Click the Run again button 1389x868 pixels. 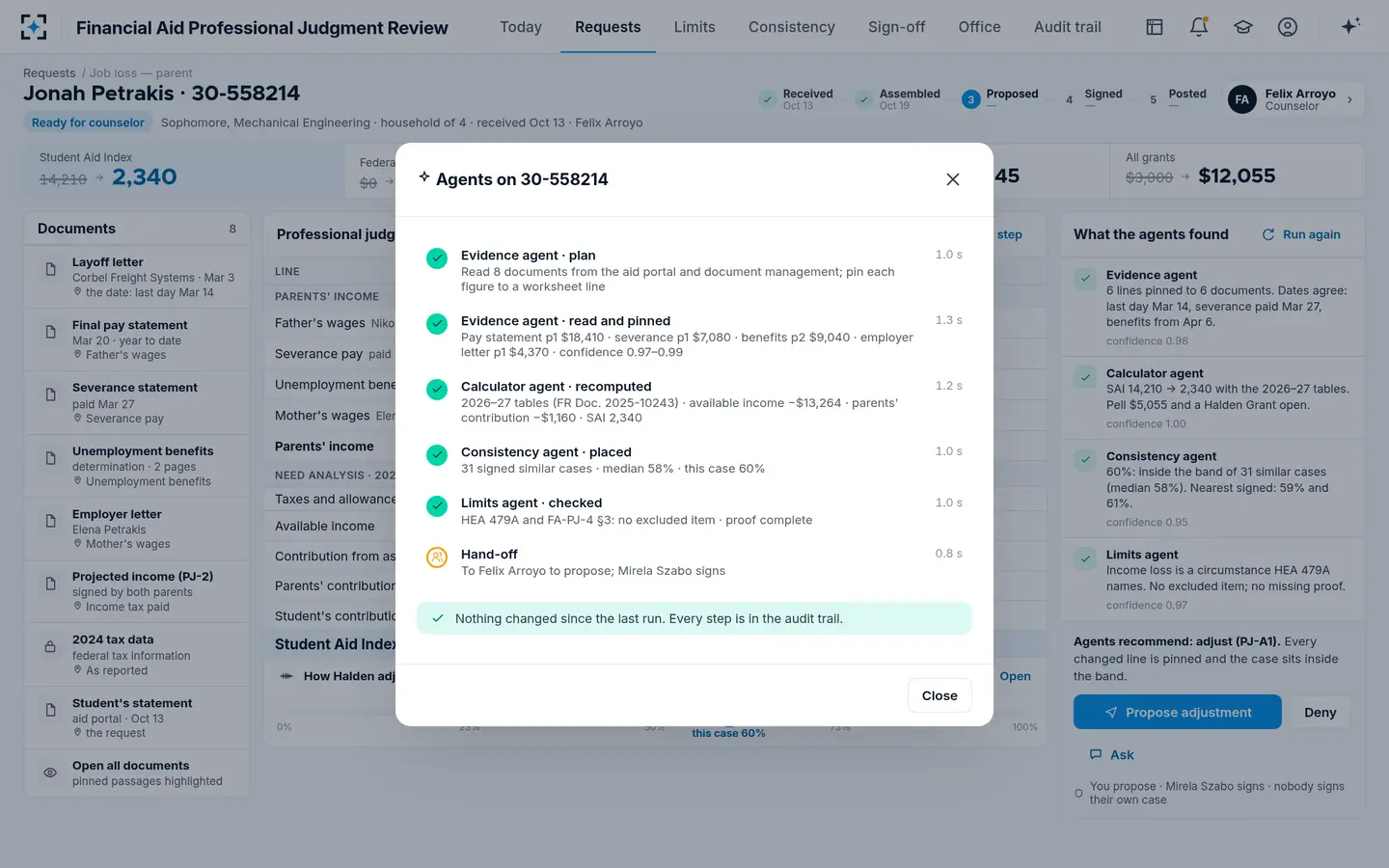[x=1301, y=234]
